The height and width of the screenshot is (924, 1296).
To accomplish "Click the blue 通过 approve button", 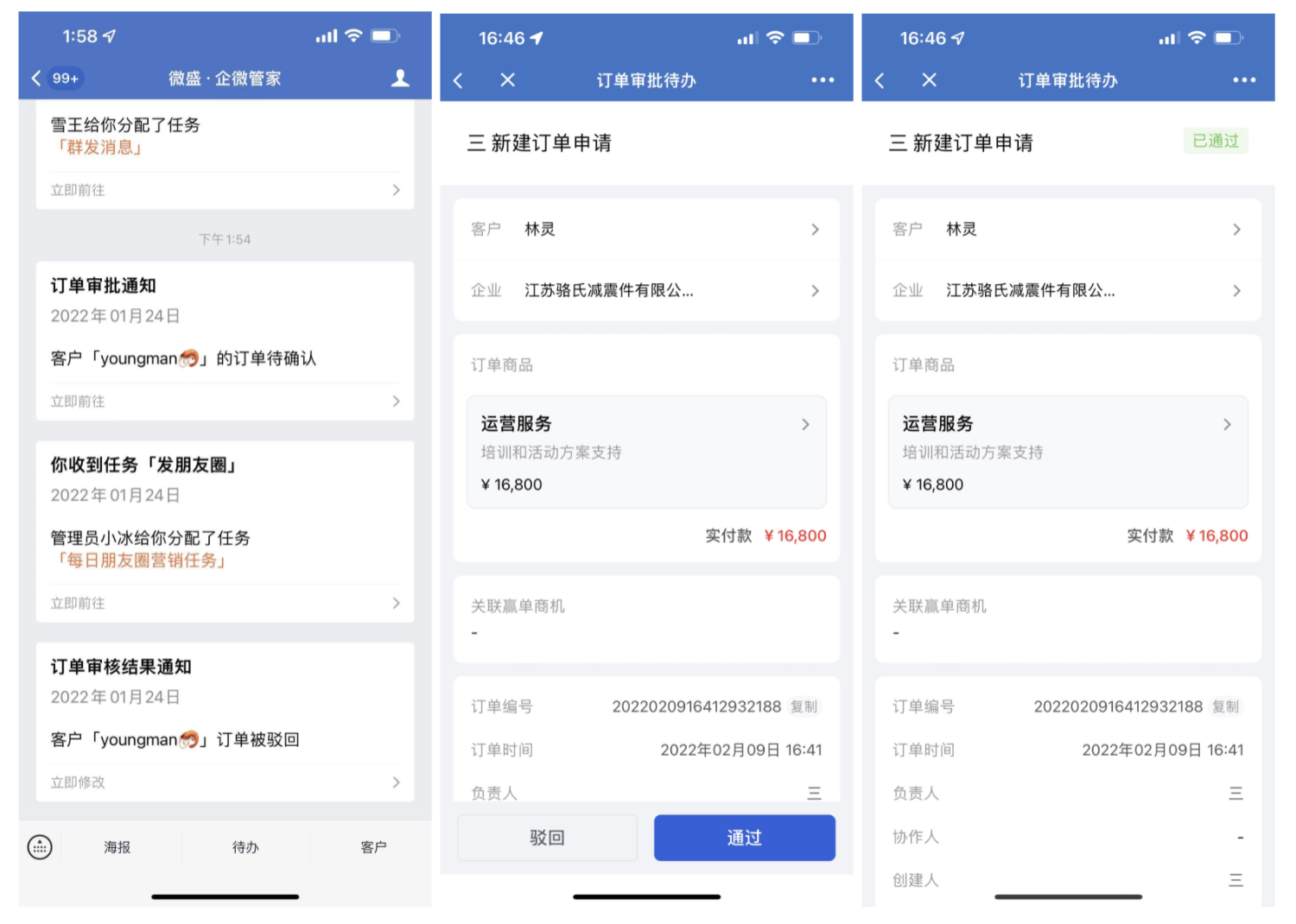I will 745,838.
